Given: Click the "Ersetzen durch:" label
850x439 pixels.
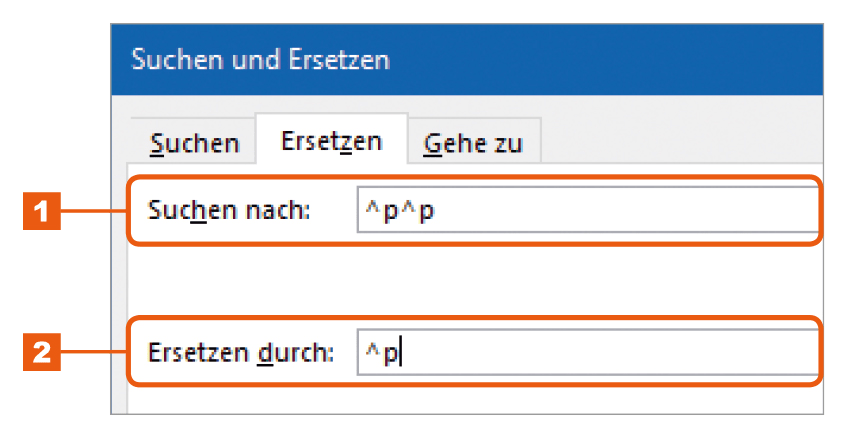Looking at the screenshot, I should click(241, 353).
